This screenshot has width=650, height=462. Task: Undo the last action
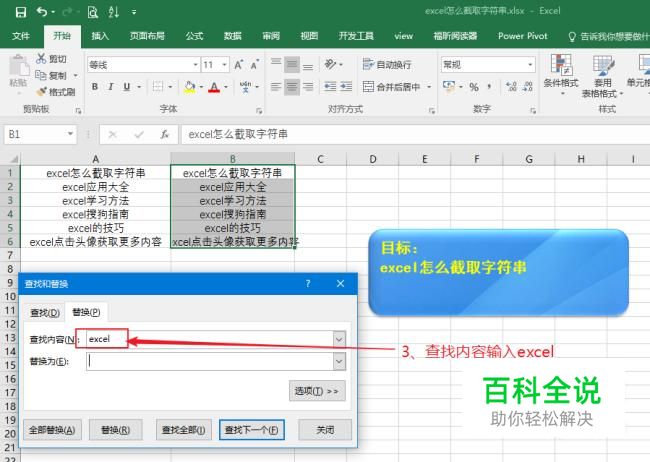tap(42, 12)
